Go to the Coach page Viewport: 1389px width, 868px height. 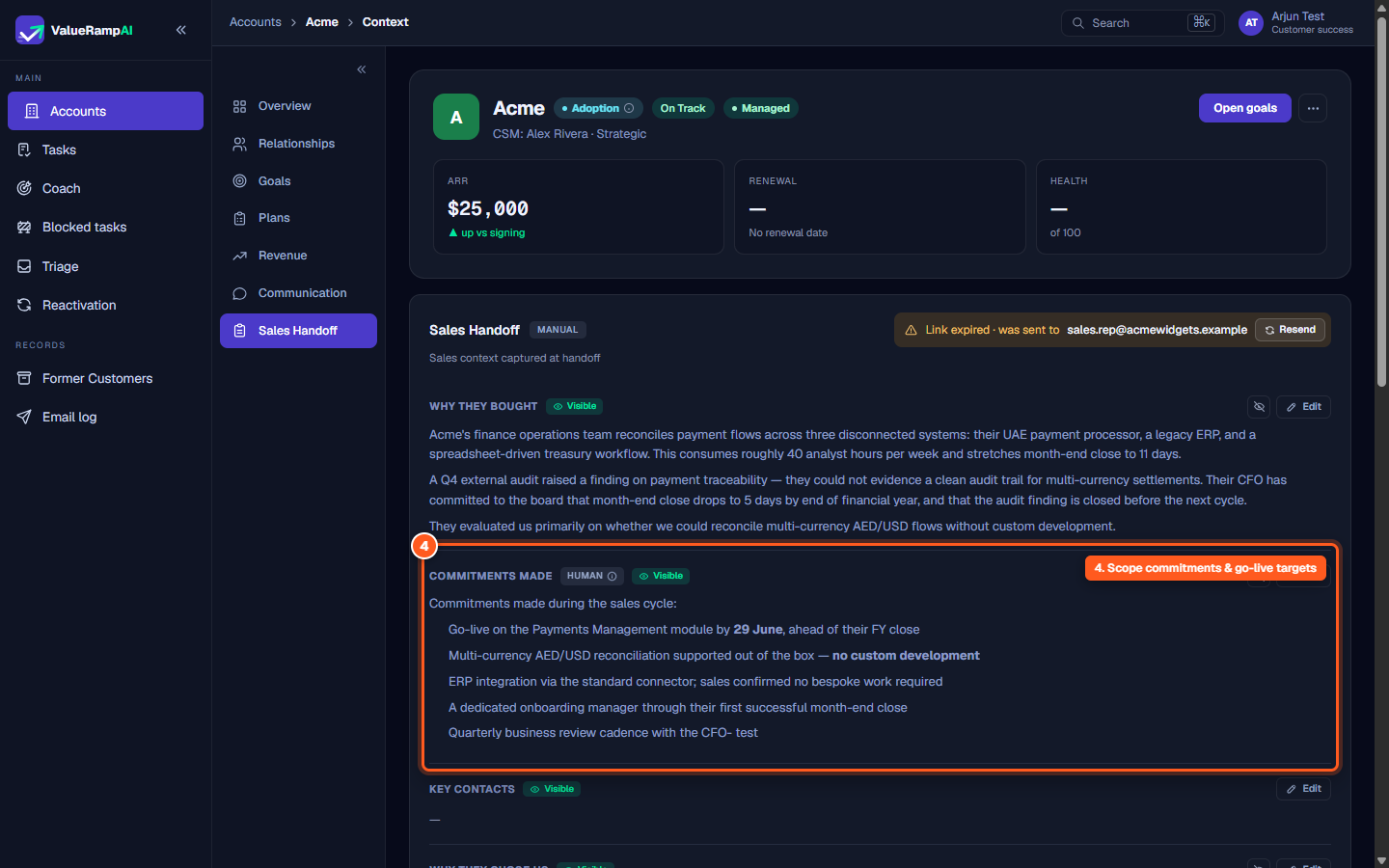pyautogui.click(x=105, y=188)
